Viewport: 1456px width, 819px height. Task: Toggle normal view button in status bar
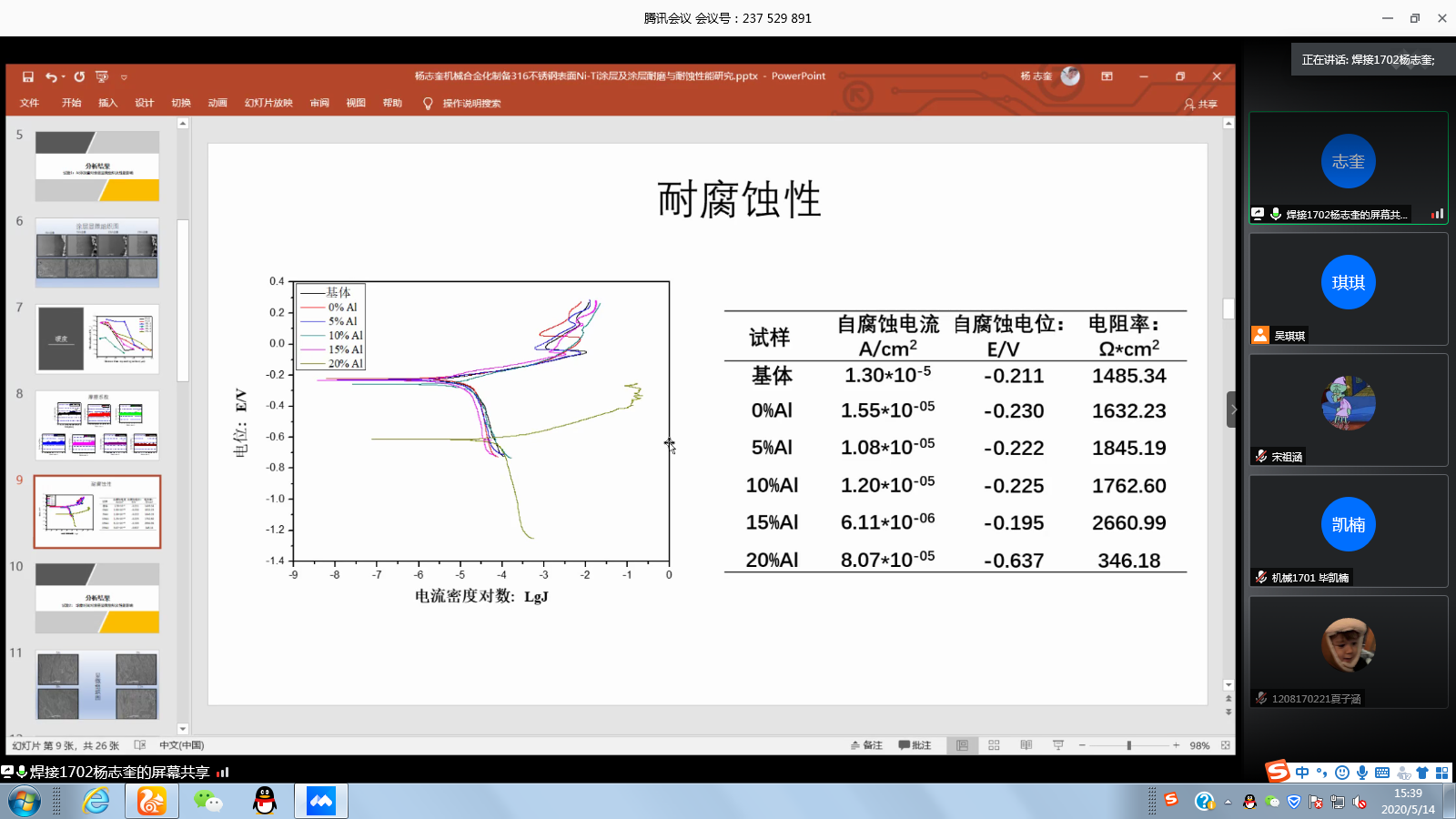(962, 745)
